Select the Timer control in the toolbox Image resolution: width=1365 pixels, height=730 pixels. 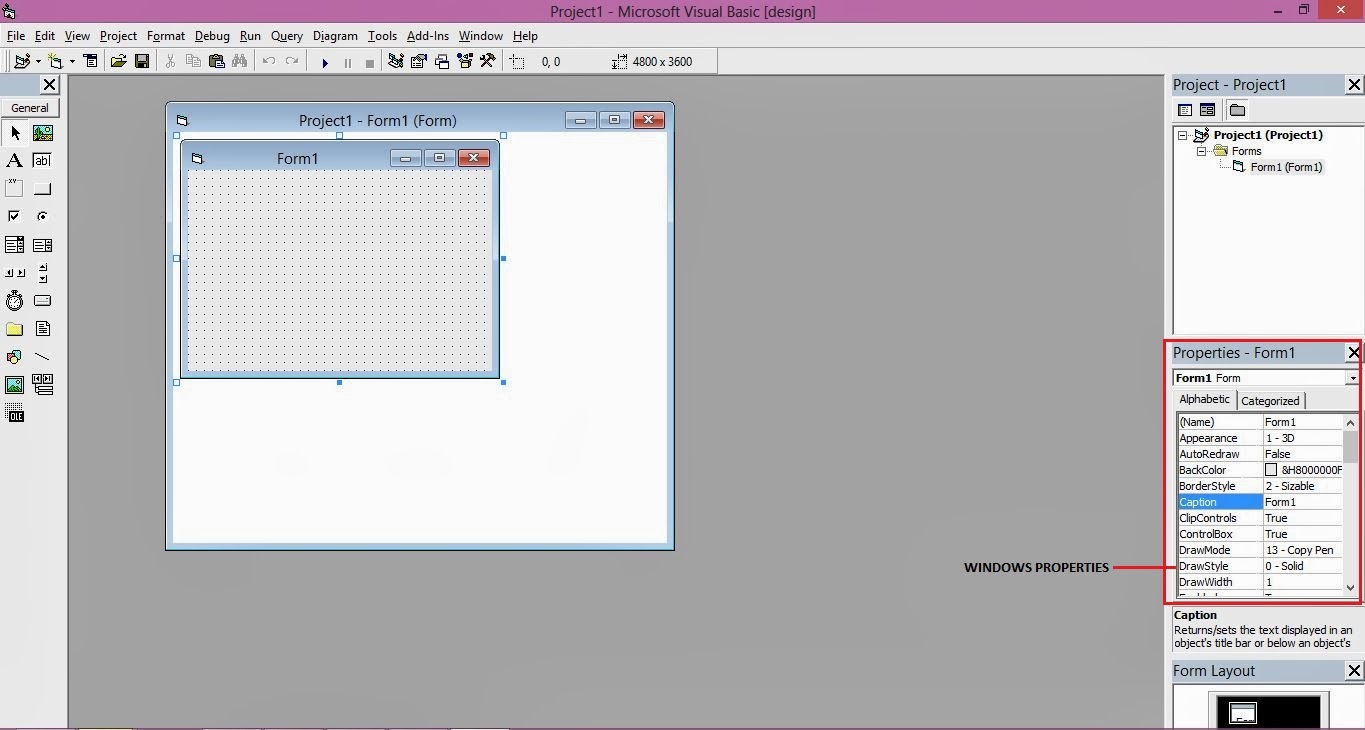(x=14, y=300)
